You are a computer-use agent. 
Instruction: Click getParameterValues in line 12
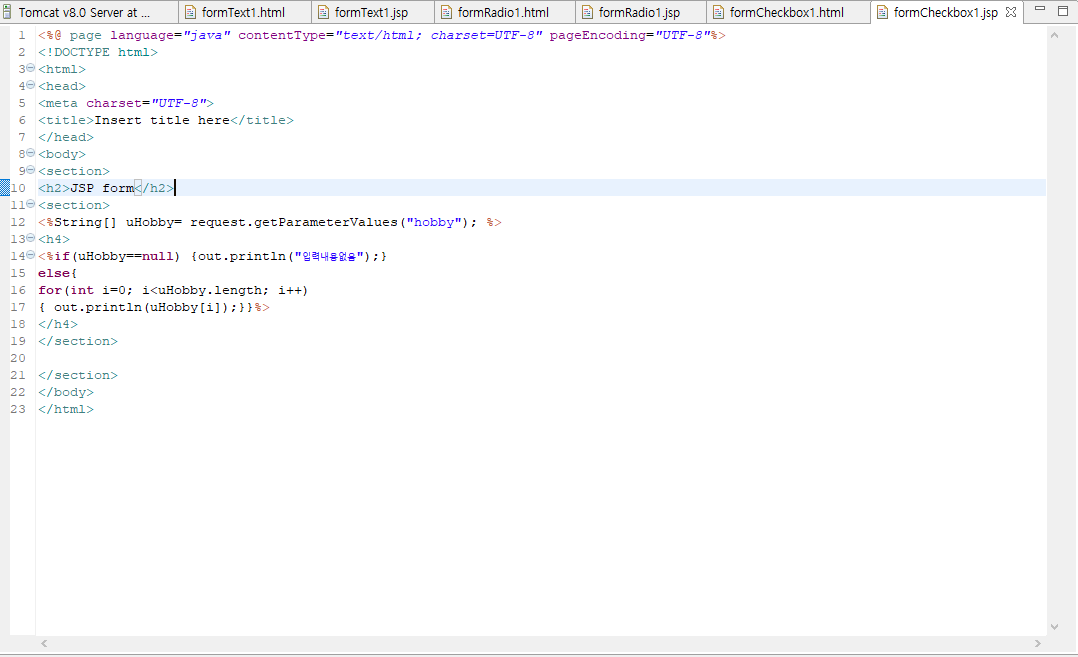[326, 223]
